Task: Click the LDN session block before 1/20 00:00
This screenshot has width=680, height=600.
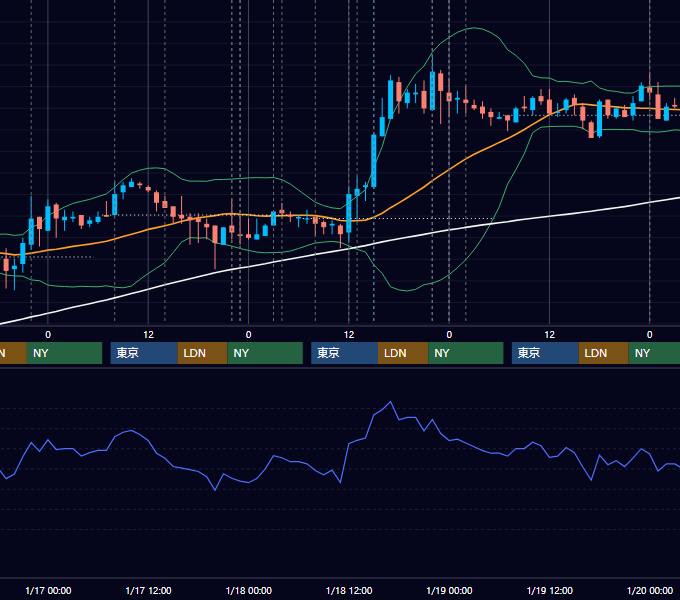Action: coord(604,353)
